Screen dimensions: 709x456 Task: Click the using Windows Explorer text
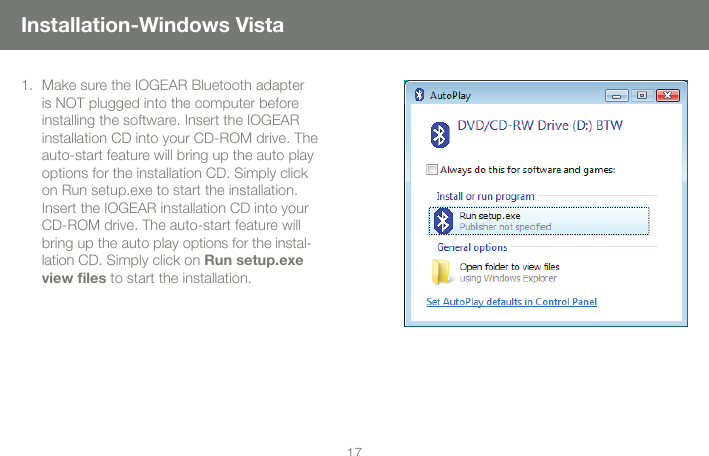tap(508, 278)
